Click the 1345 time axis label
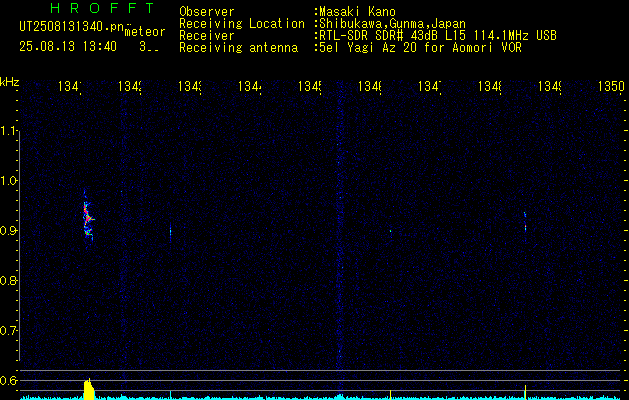Image resolution: width=629 pixels, height=400 pixels. click(x=310, y=86)
